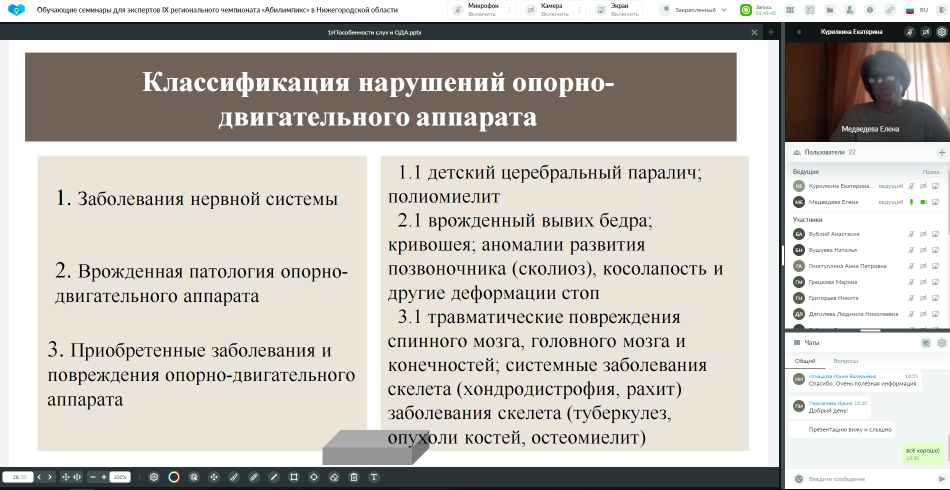
Task: Click the green recording indicator button
Action: [745, 10]
